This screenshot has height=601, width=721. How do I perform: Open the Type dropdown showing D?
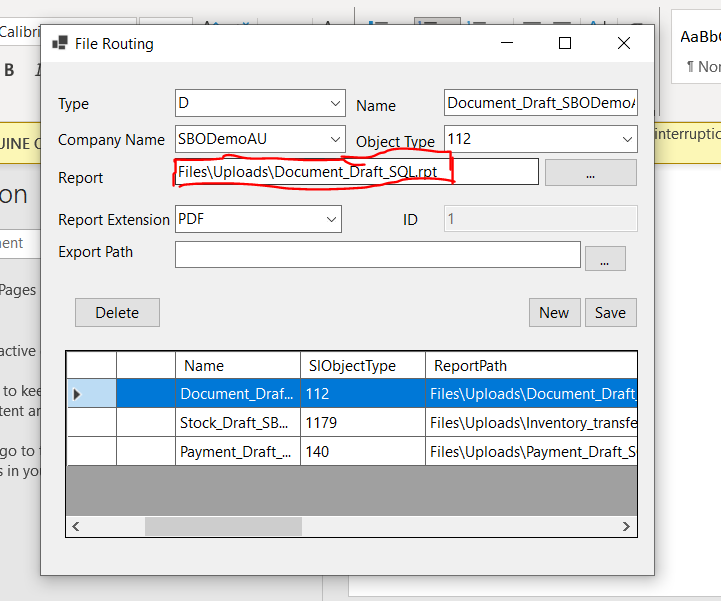[x=260, y=103]
